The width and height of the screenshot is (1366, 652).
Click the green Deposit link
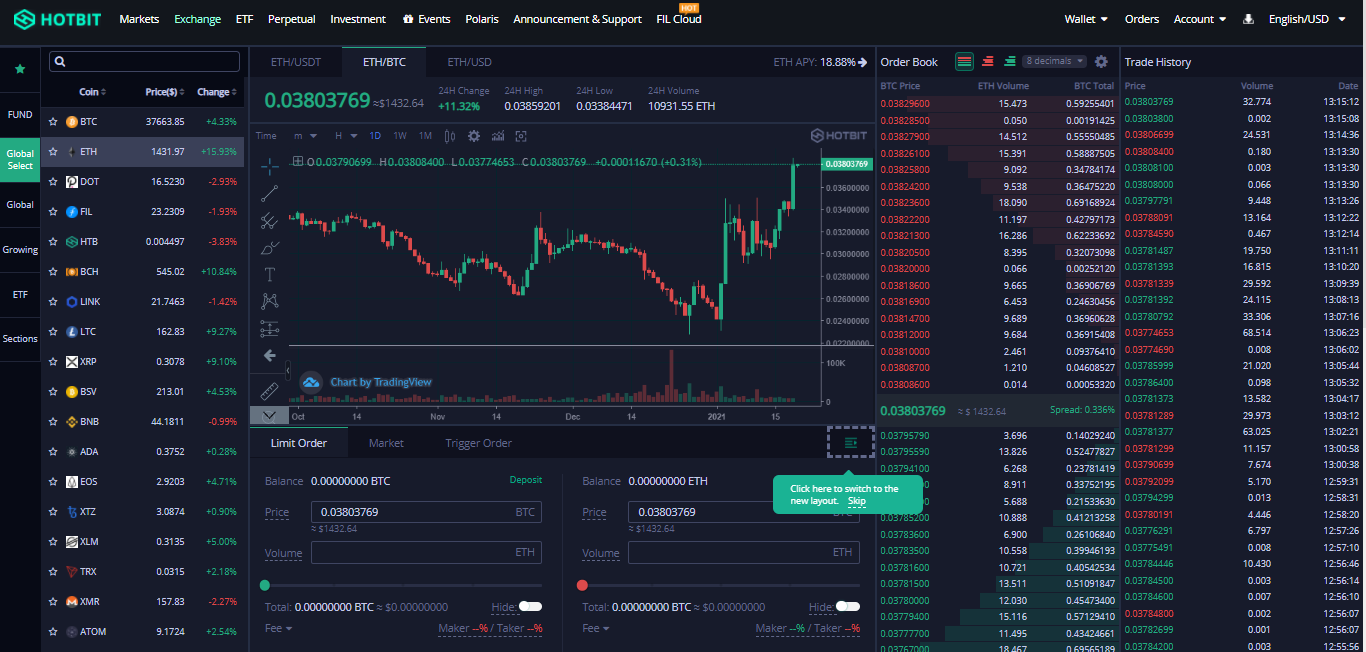pyautogui.click(x=525, y=480)
